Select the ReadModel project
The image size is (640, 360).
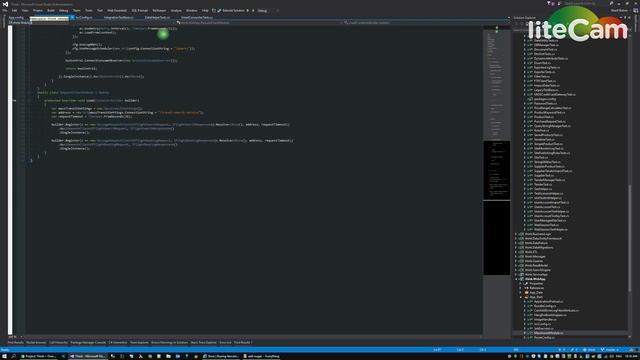(x=536, y=266)
